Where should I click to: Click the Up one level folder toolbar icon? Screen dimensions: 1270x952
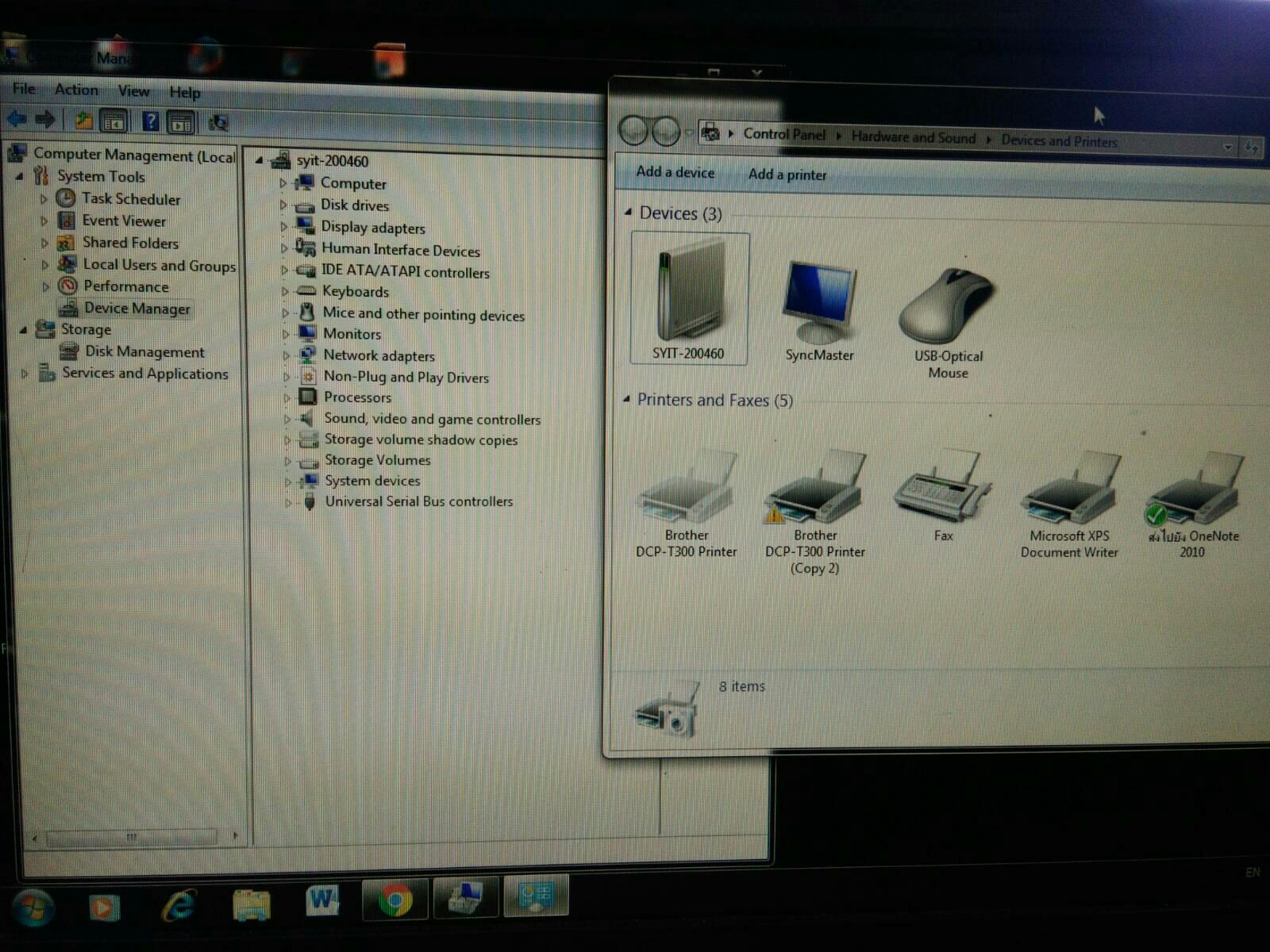(x=84, y=121)
